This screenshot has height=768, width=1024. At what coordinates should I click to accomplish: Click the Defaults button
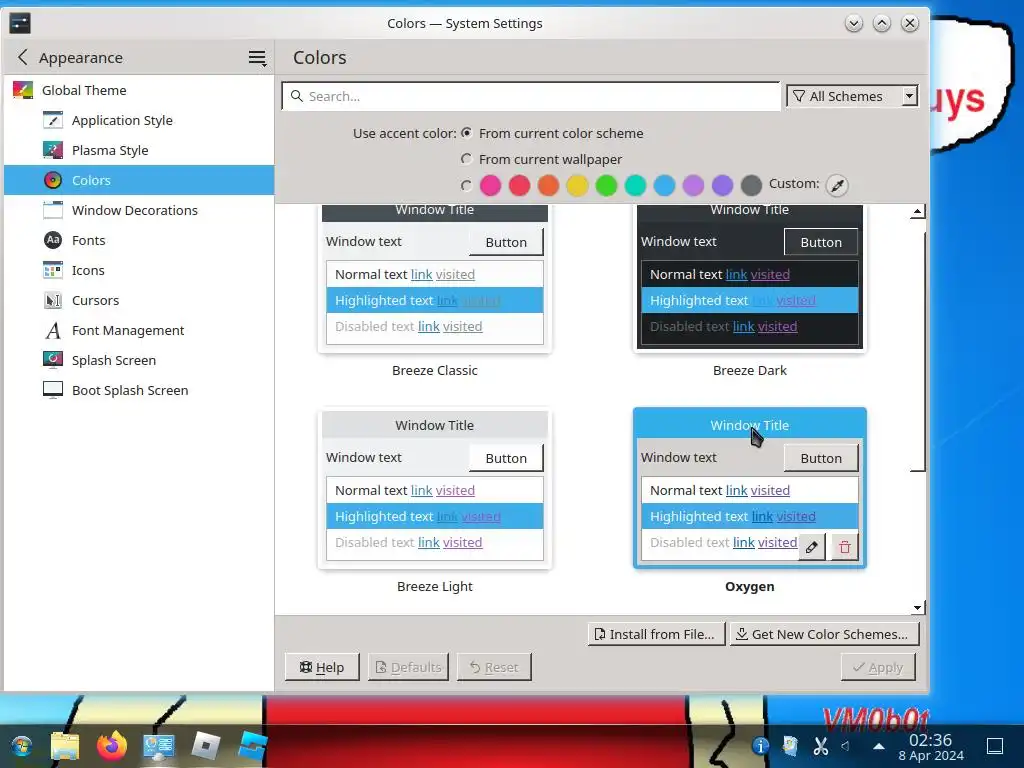[x=408, y=667]
